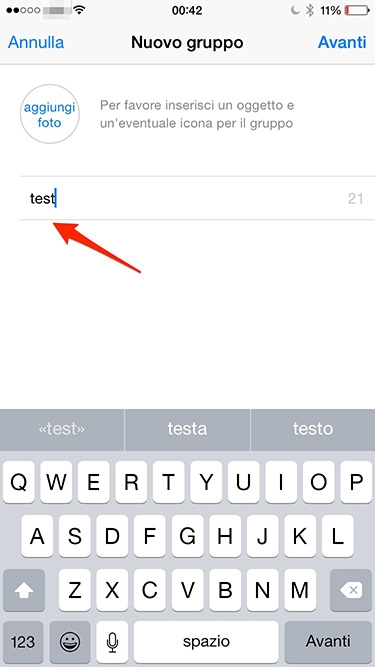Tap the spazio space bar

point(206,642)
